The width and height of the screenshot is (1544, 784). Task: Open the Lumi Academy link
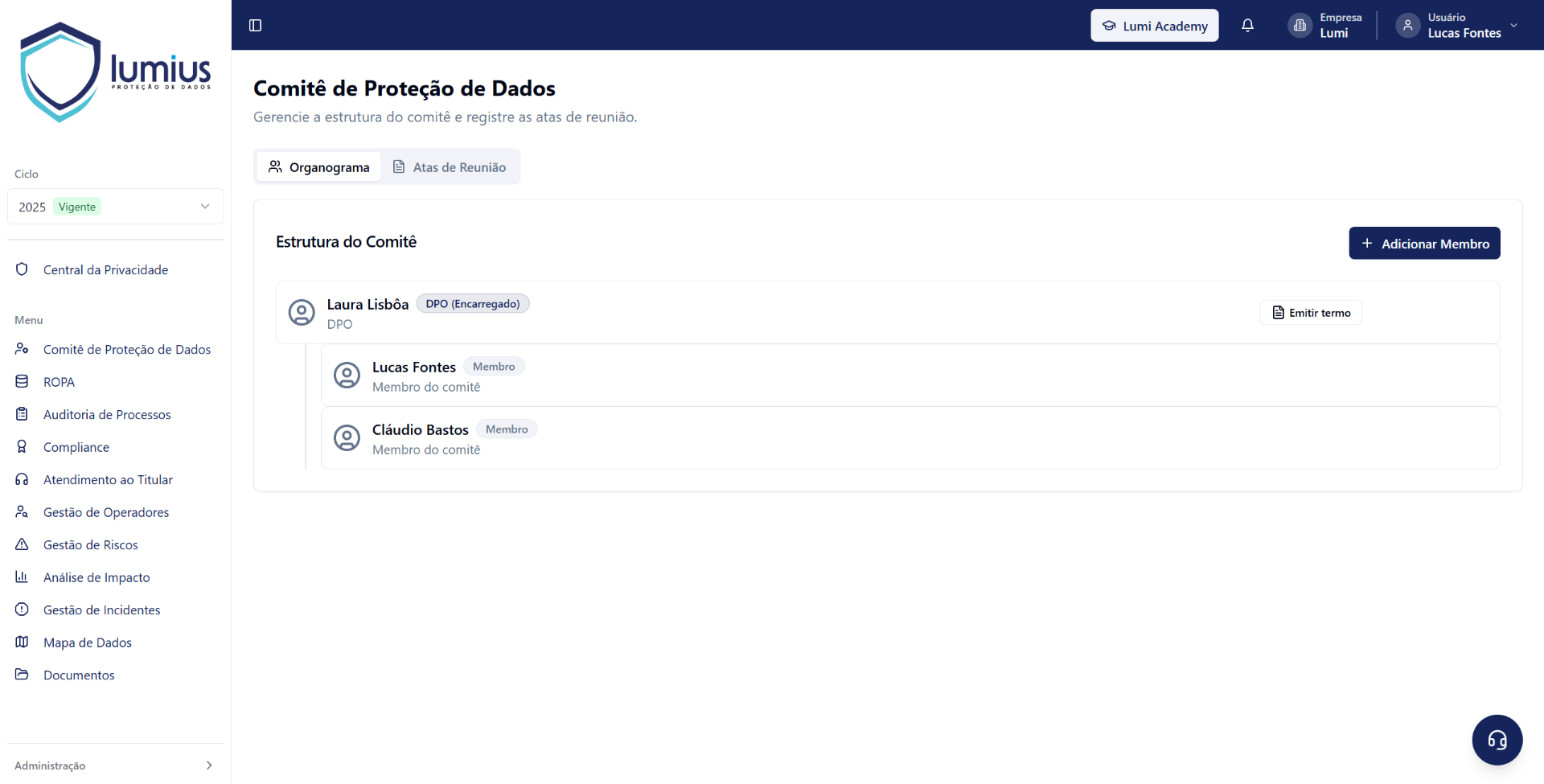point(1154,25)
